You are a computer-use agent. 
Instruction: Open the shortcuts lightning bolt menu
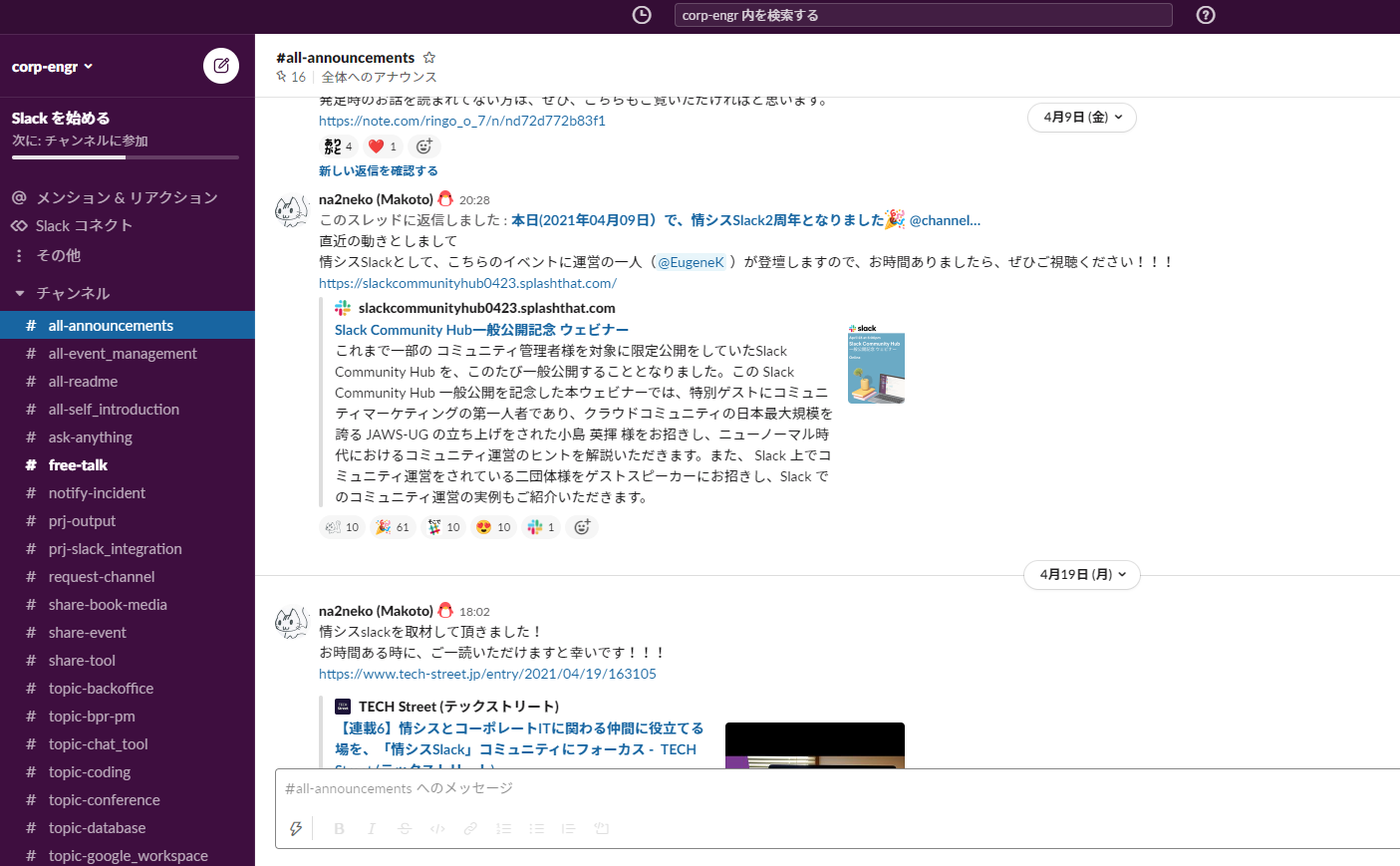click(x=296, y=828)
